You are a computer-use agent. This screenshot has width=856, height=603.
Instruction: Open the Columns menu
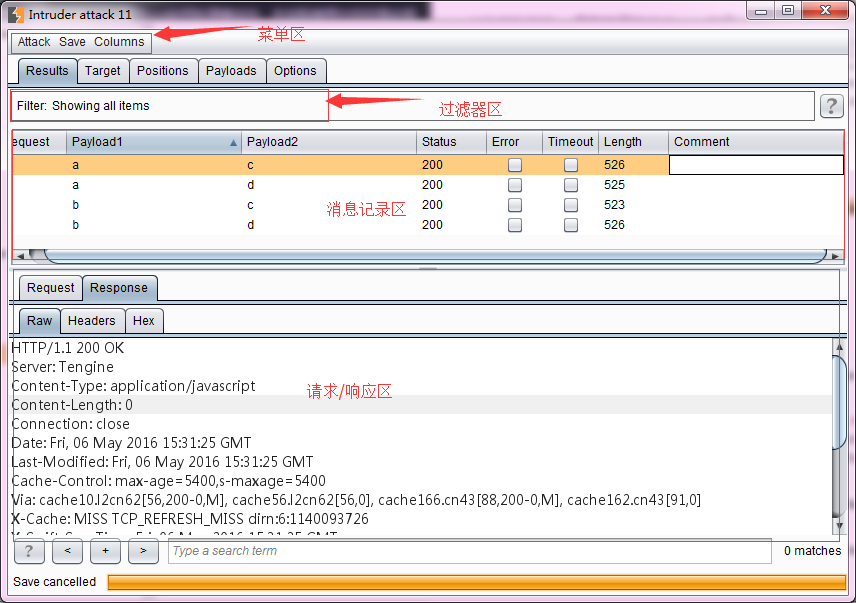coord(119,42)
